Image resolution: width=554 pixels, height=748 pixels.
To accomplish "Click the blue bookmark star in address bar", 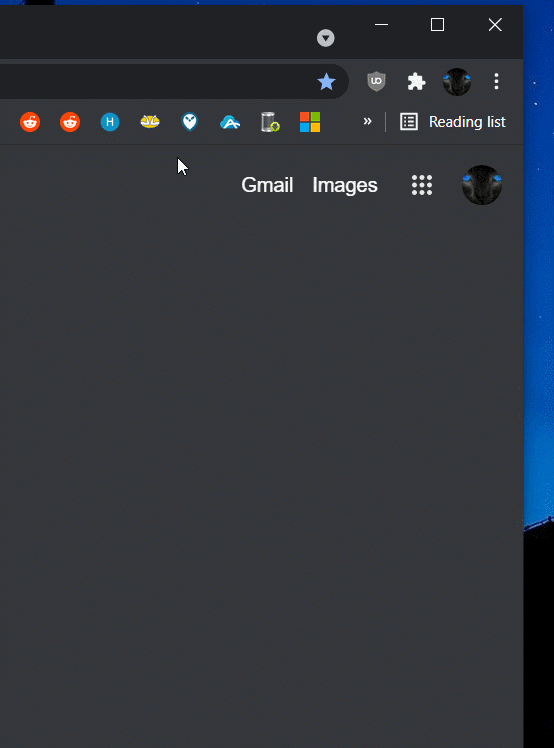I will [326, 82].
